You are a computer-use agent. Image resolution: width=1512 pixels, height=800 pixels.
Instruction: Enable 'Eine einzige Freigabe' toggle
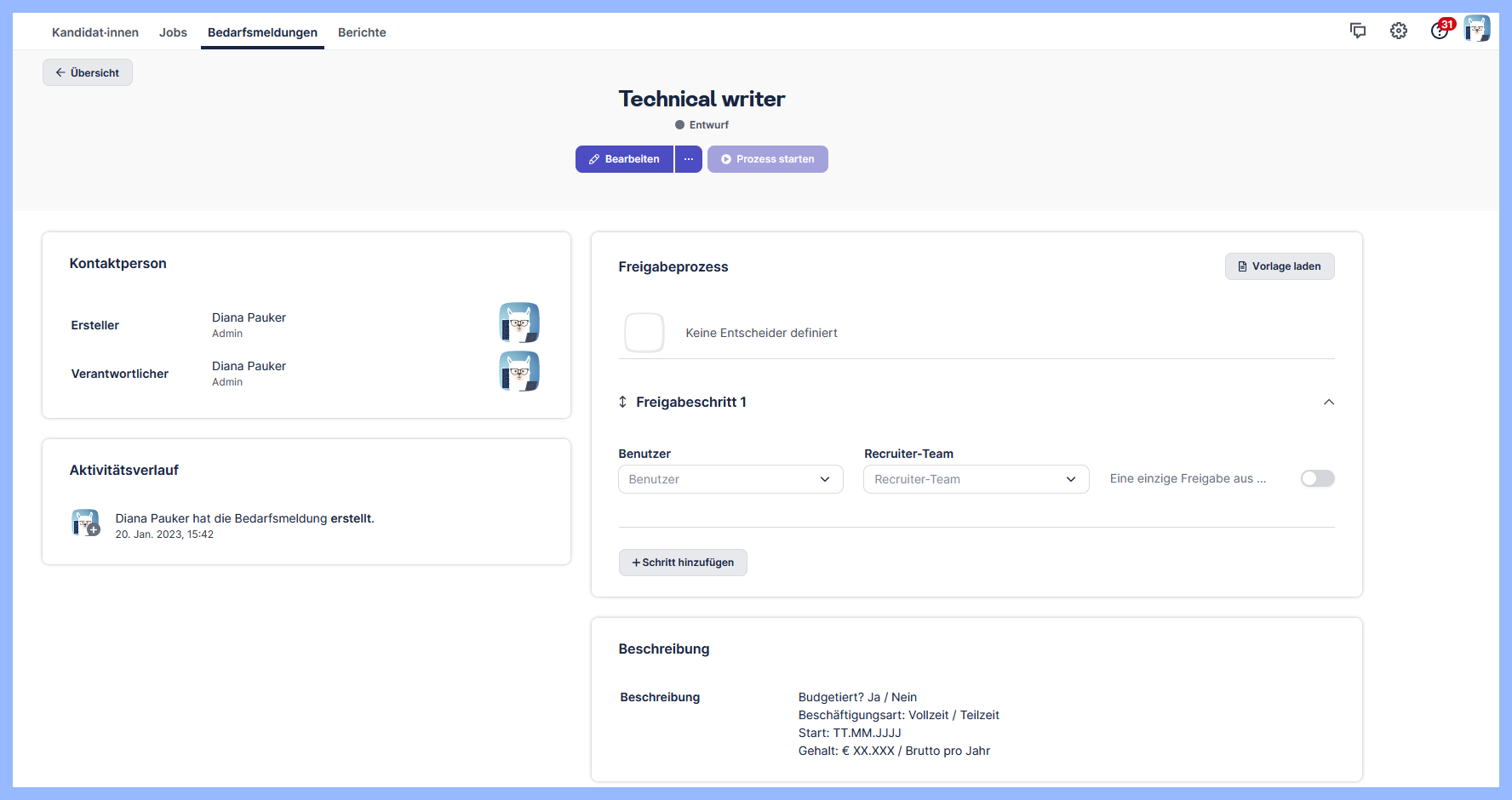pos(1317,478)
